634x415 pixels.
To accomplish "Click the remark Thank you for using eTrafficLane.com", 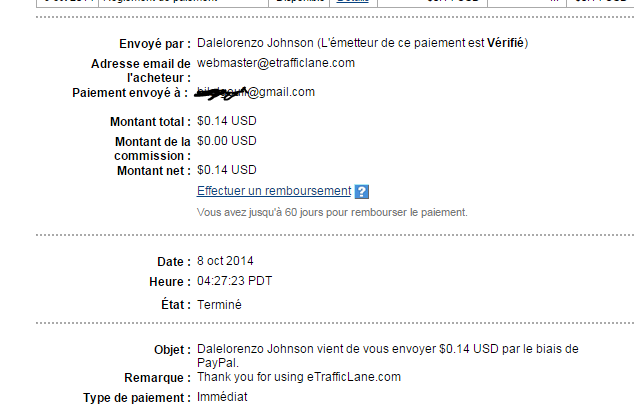I will [x=299, y=377].
